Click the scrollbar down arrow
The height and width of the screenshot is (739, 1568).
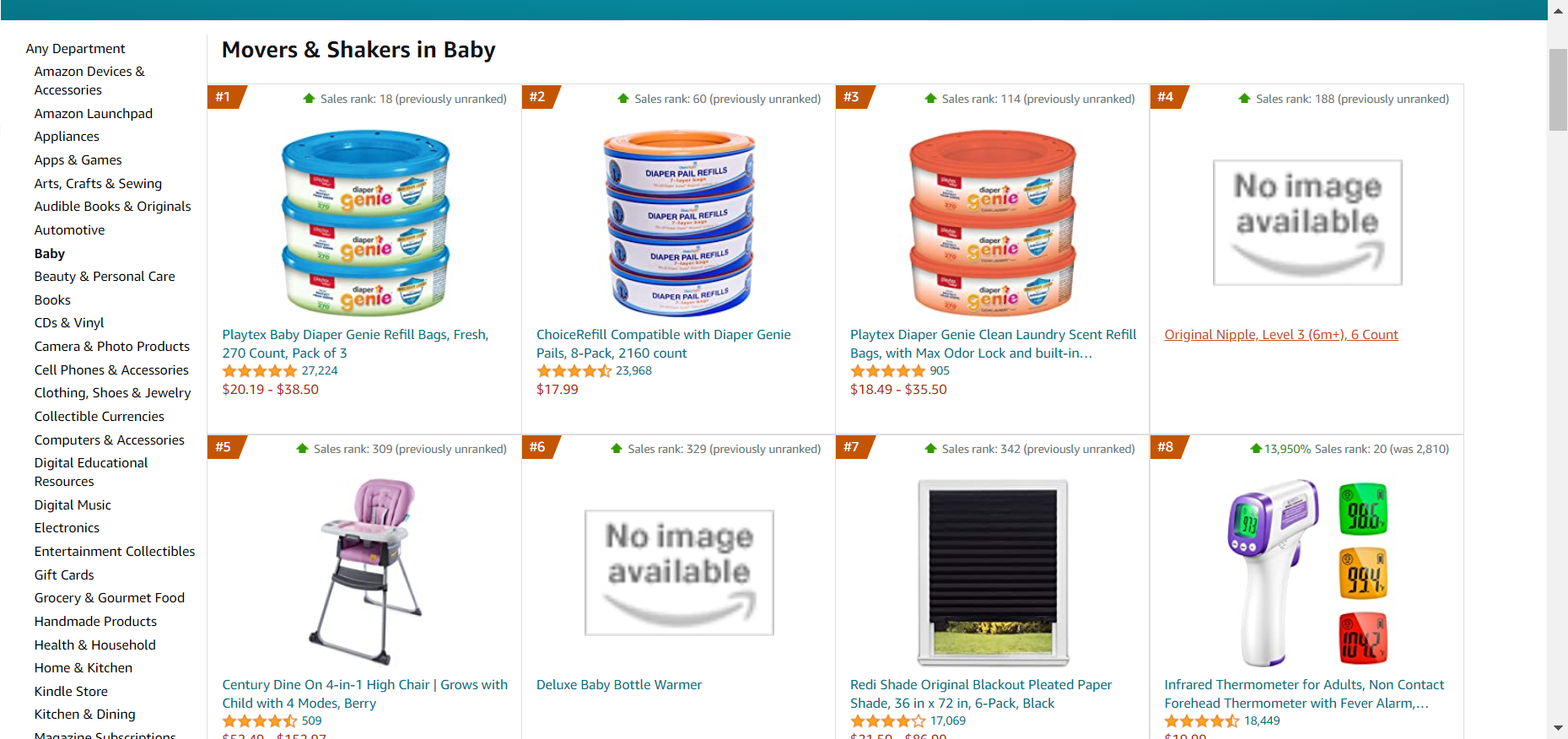(1558, 728)
